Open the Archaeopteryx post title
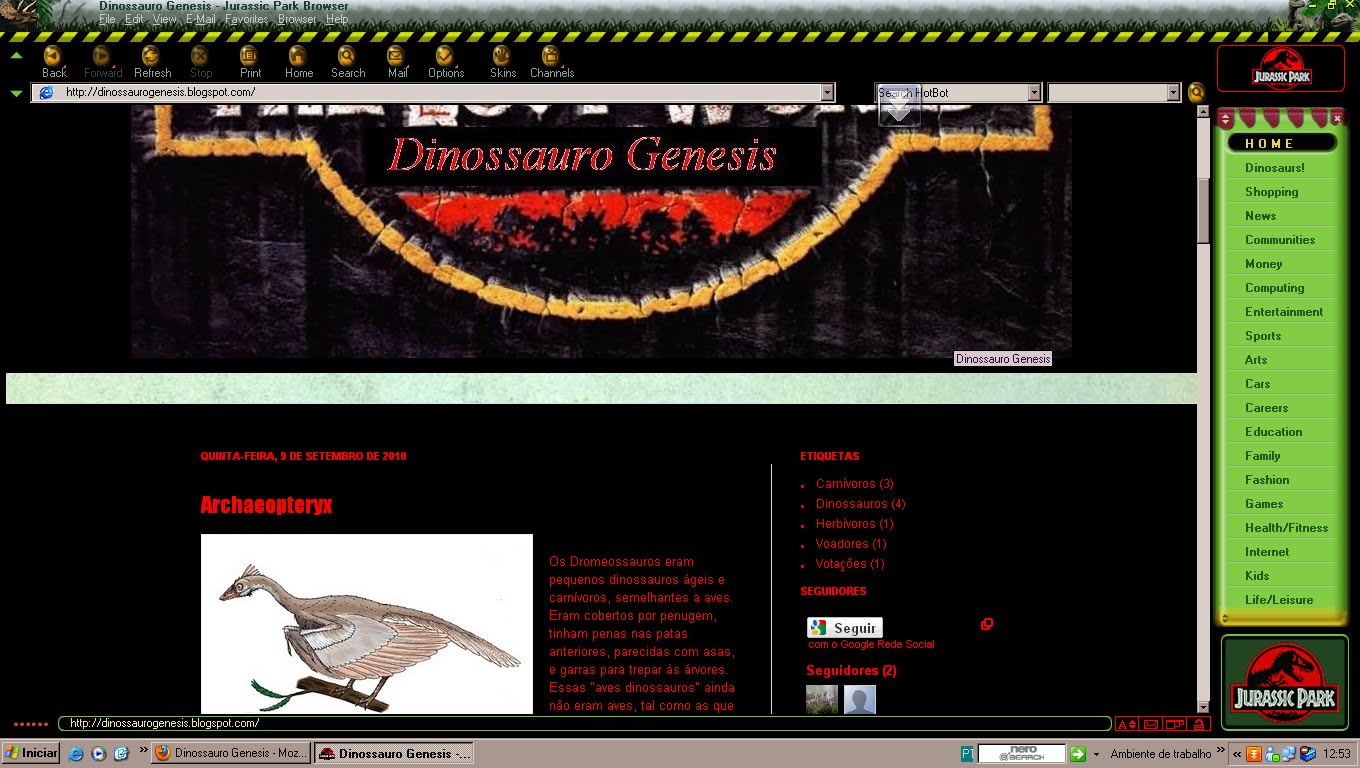Image resolution: width=1360 pixels, height=768 pixels. (x=266, y=505)
